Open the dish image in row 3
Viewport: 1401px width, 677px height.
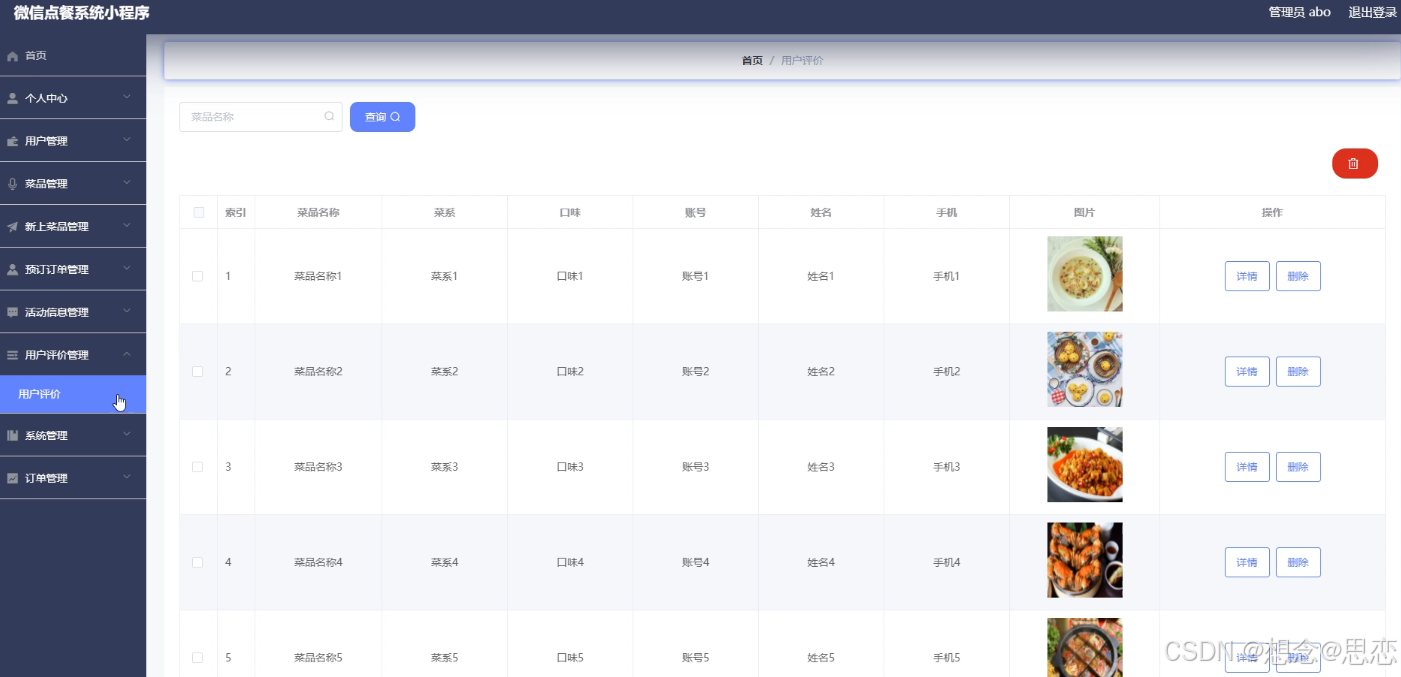tap(1084, 465)
